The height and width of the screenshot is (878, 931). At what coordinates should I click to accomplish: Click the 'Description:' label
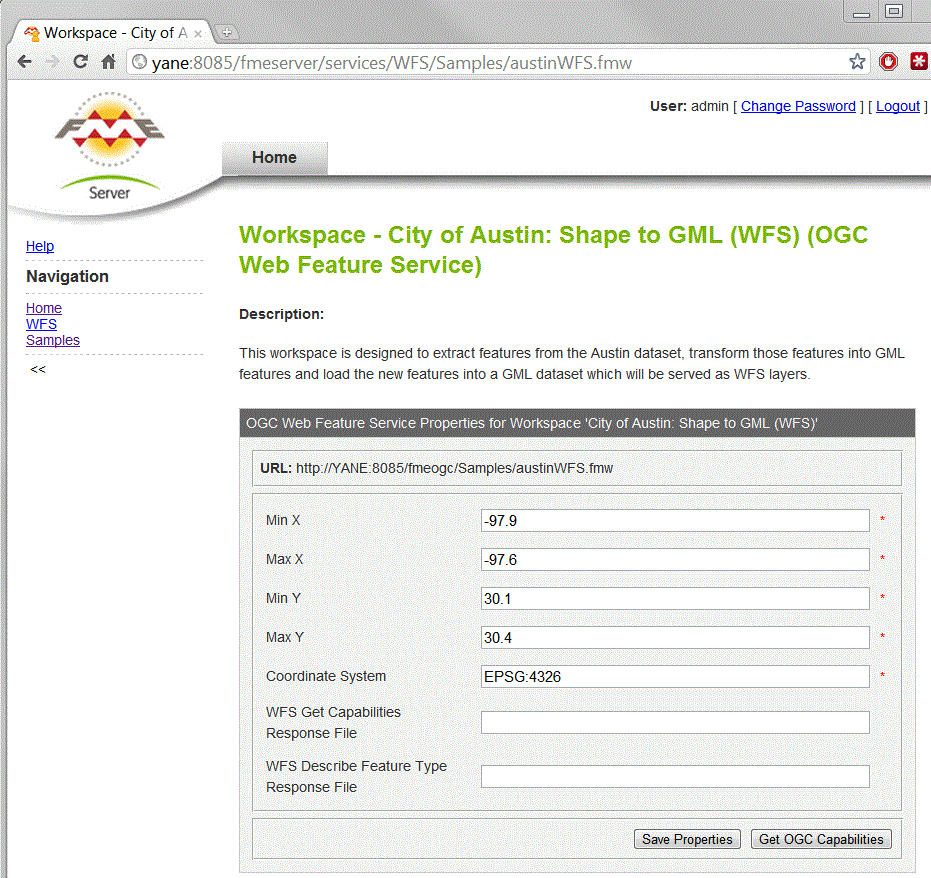point(281,315)
